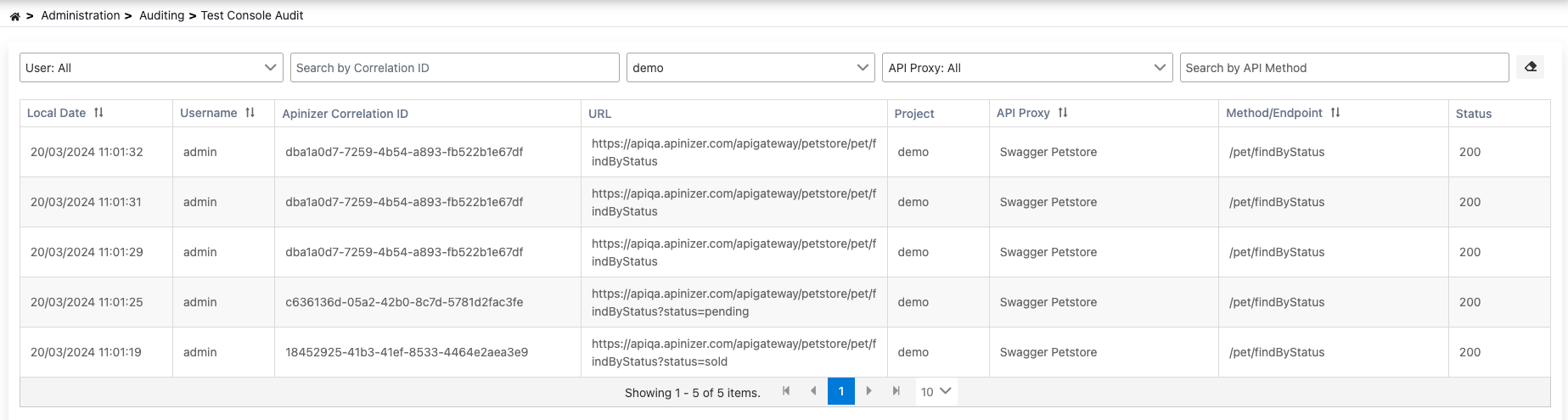Image resolution: width=1568 pixels, height=420 pixels.
Task: Jump to last page of results
Action: coord(896,391)
